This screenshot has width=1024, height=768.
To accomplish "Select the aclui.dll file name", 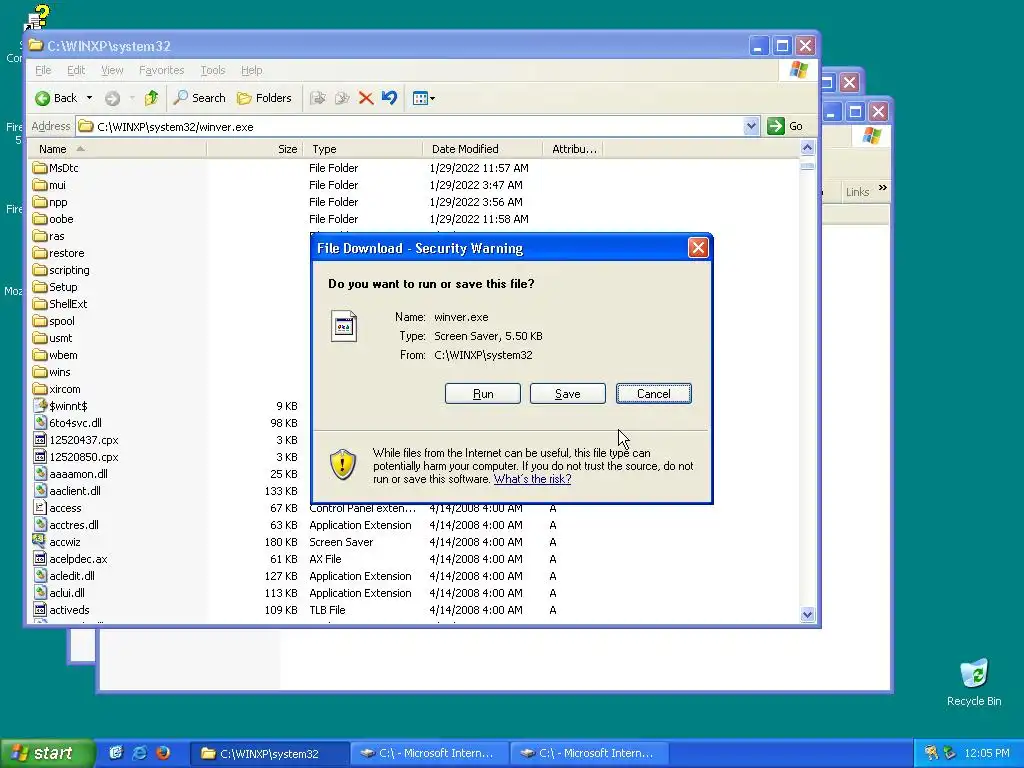I will click(x=67, y=593).
